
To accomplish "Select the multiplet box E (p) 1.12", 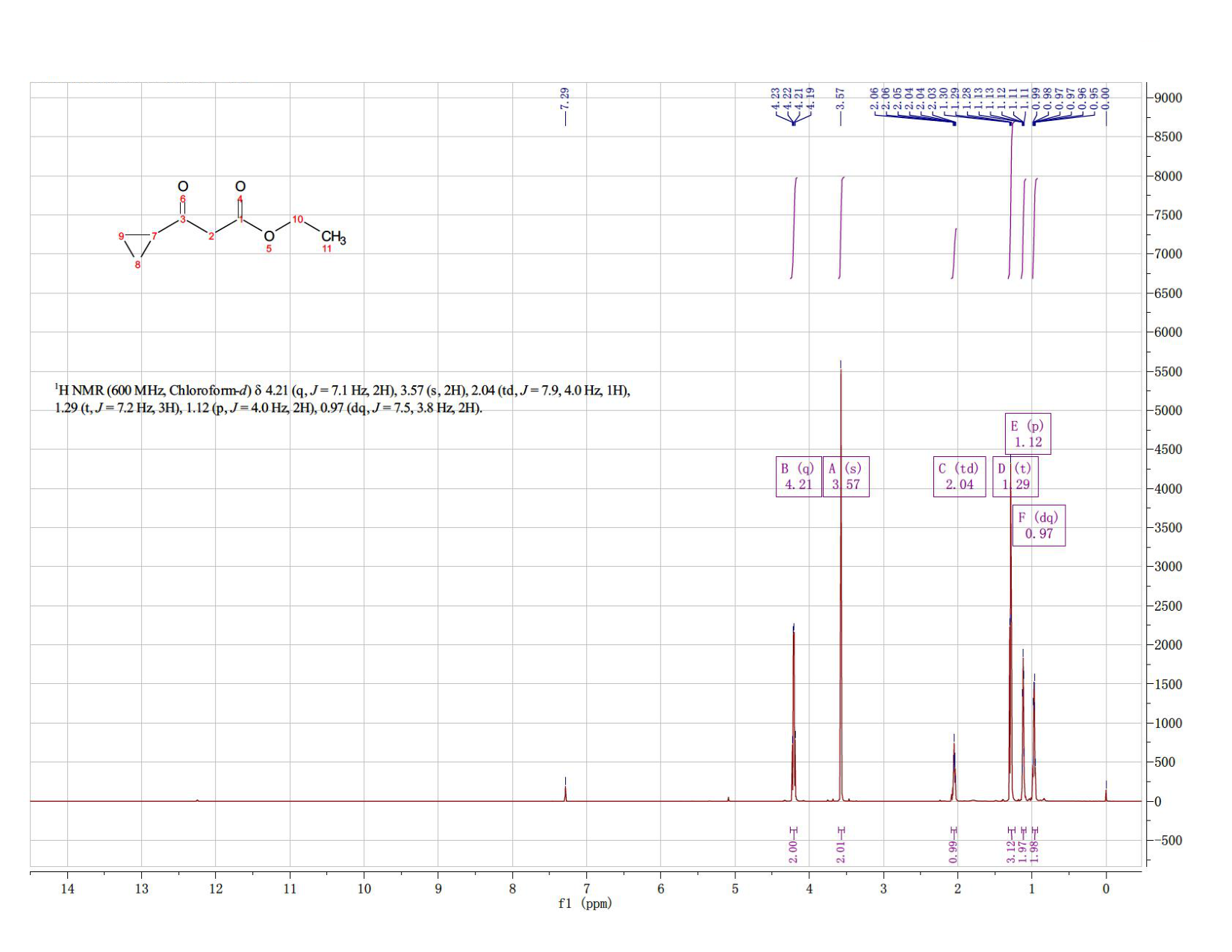I will pyautogui.click(x=1027, y=434).
